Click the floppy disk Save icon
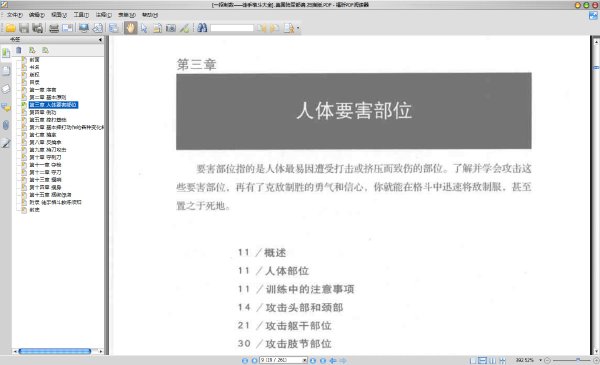Screen dimensions: 600x365 point(24,28)
